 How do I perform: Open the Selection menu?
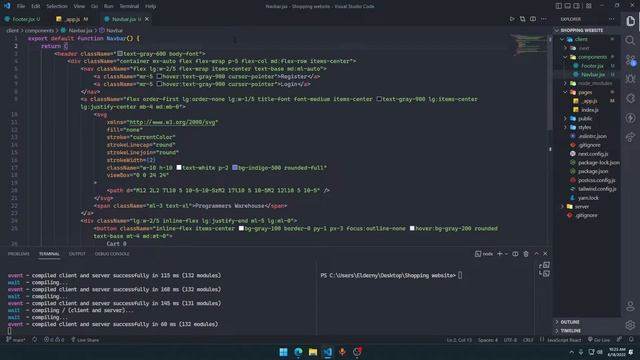pos(57,6)
